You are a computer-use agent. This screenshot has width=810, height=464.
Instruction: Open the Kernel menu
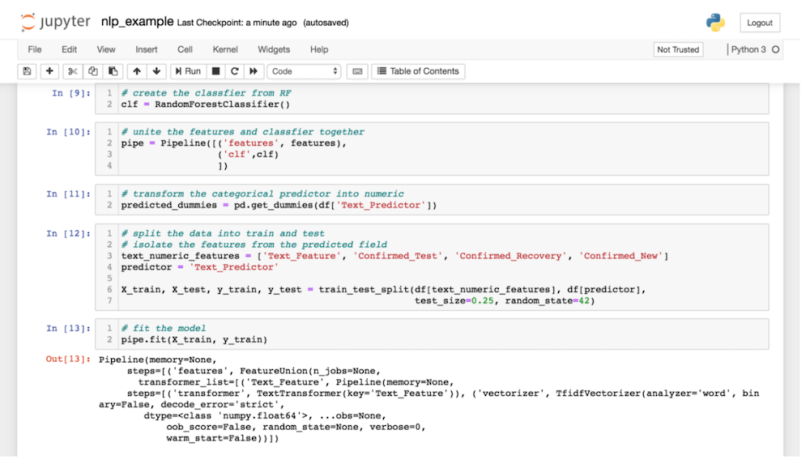tap(225, 50)
